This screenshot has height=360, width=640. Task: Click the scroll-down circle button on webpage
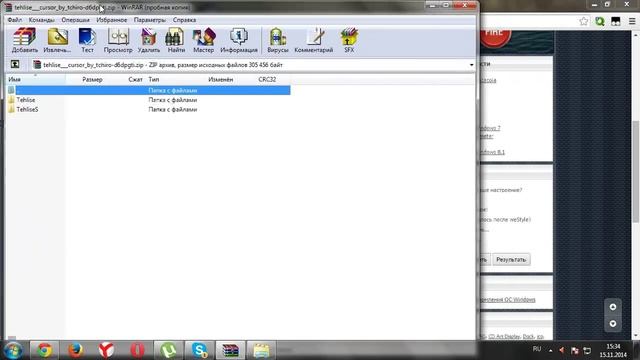click(x=613, y=324)
